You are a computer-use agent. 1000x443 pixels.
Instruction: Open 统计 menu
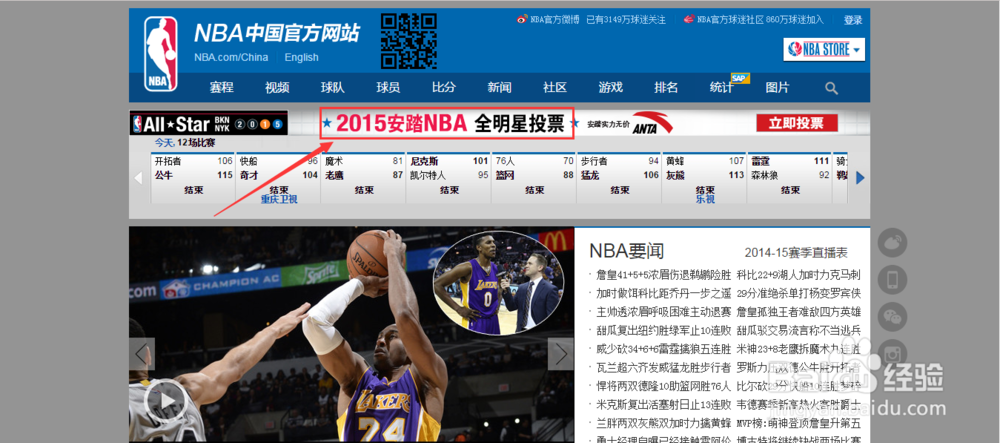click(721, 87)
